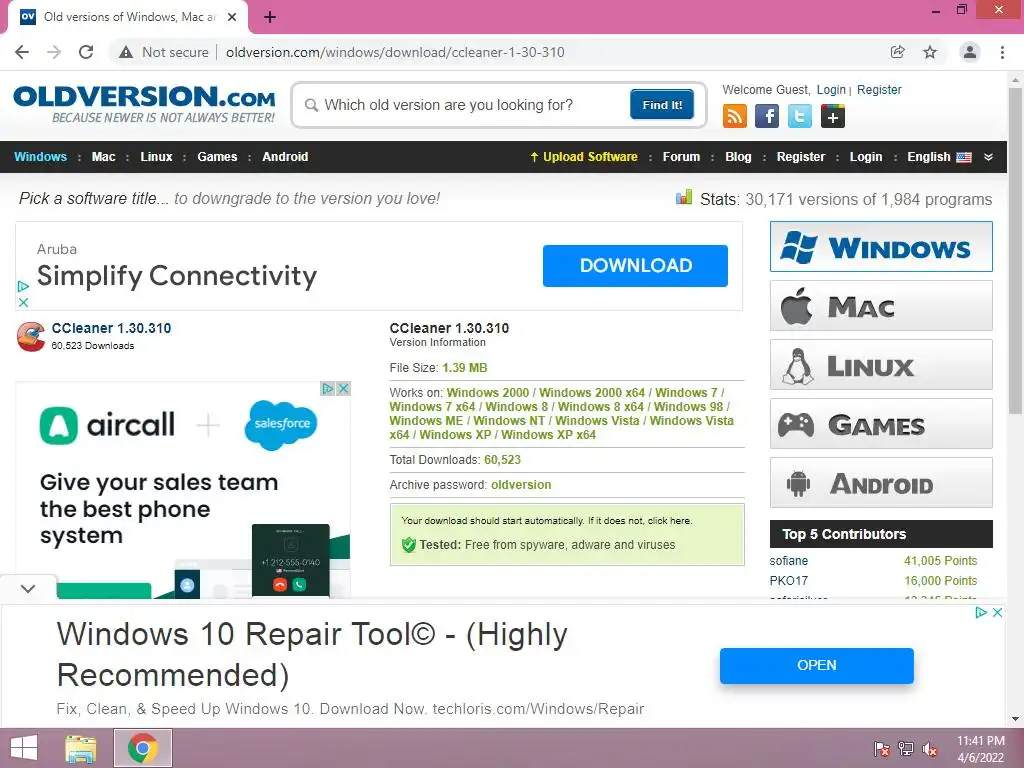Viewport: 1024px width, 768px height.
Task: Open the Chrome three-dot menu
Action: tap(1002, 52)
